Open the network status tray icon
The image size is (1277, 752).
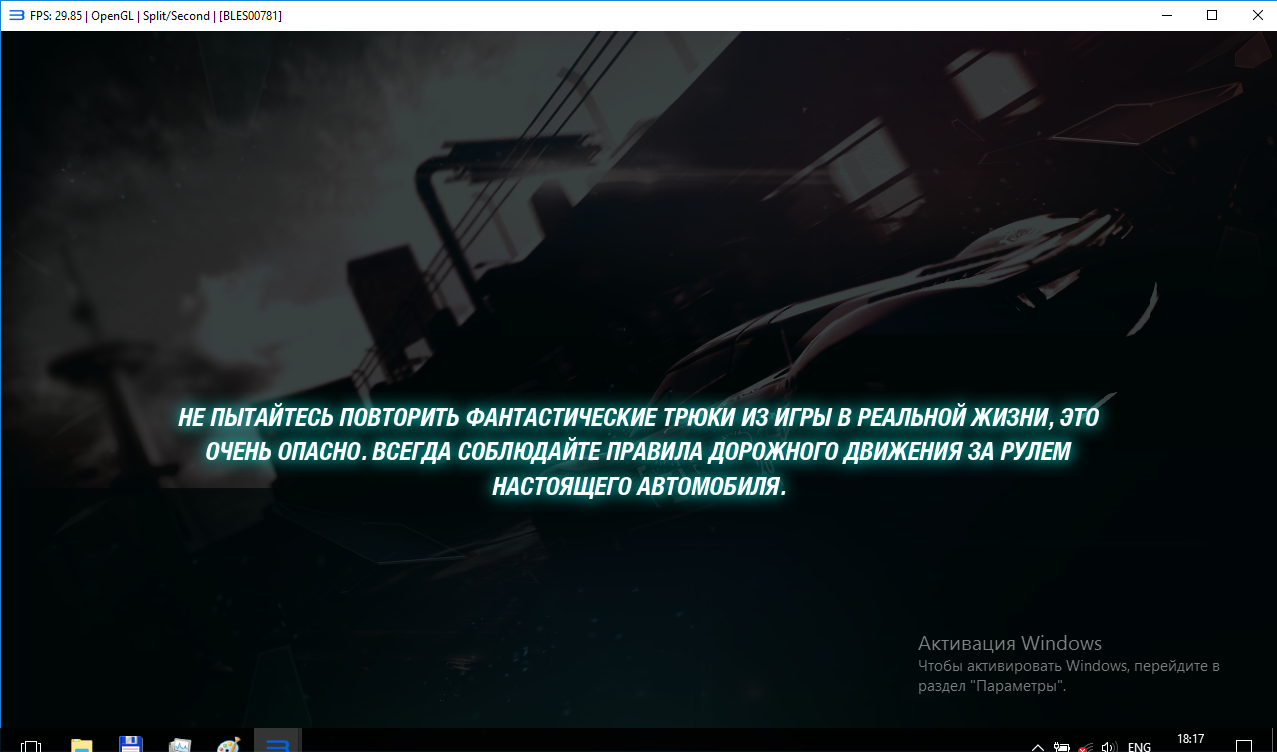(1085, 746)
